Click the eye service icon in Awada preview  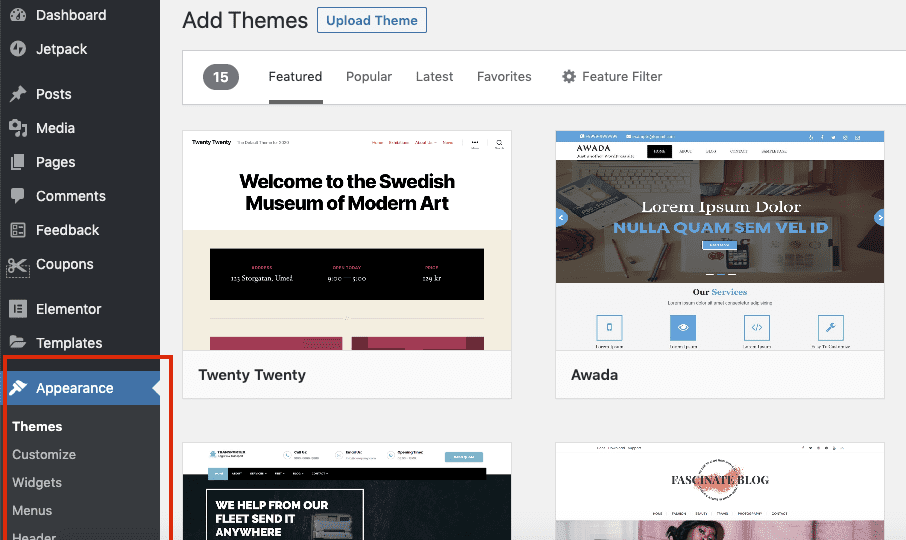coord(683,327)
